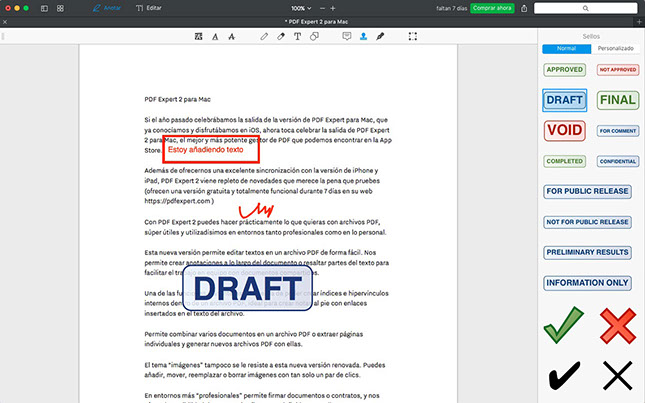Select the pen drawing tool
The width and height of the screenshot is (645, 403).
[x=264, y=36]
